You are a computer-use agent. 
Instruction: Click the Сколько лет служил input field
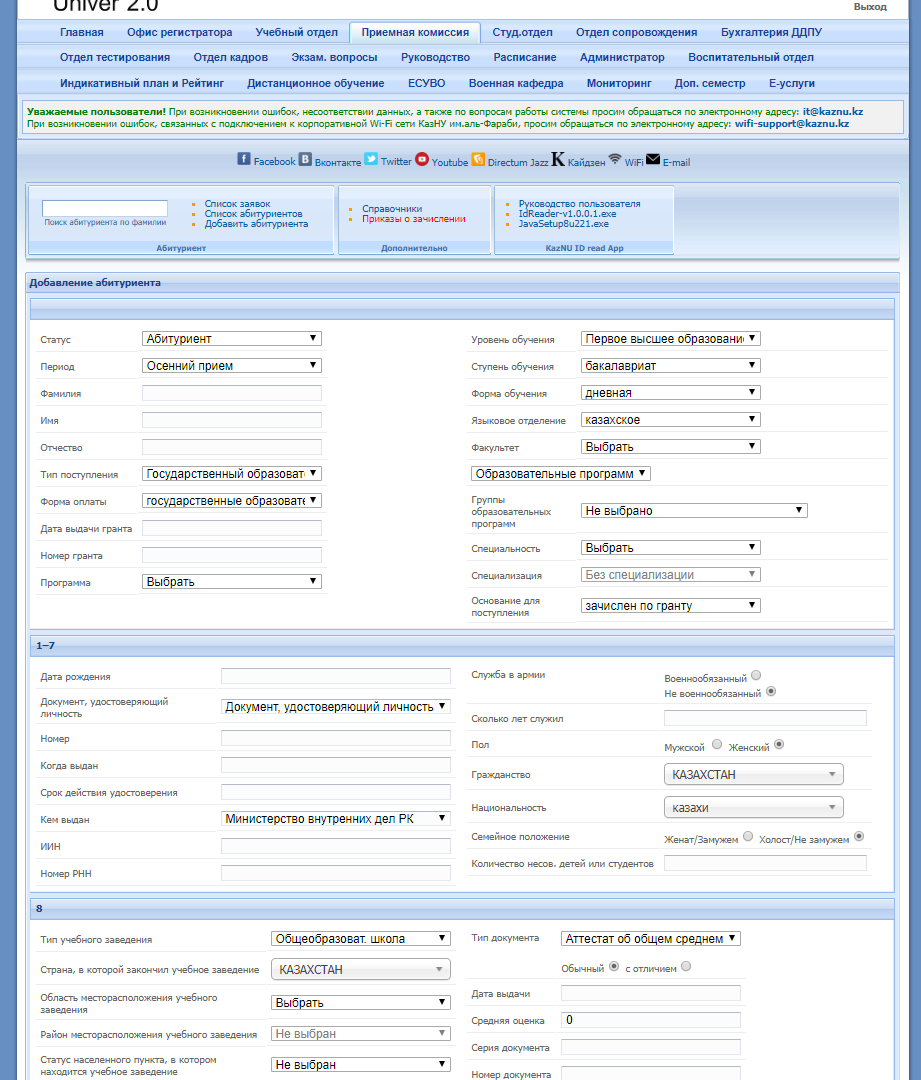click(x=765, y=718)
